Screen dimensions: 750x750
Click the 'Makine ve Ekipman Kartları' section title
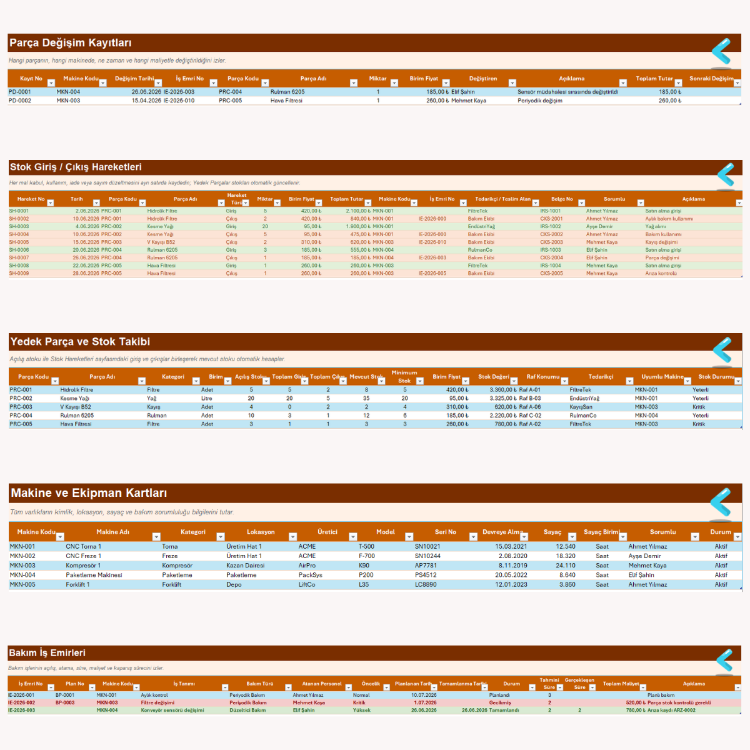click(89, 493)
